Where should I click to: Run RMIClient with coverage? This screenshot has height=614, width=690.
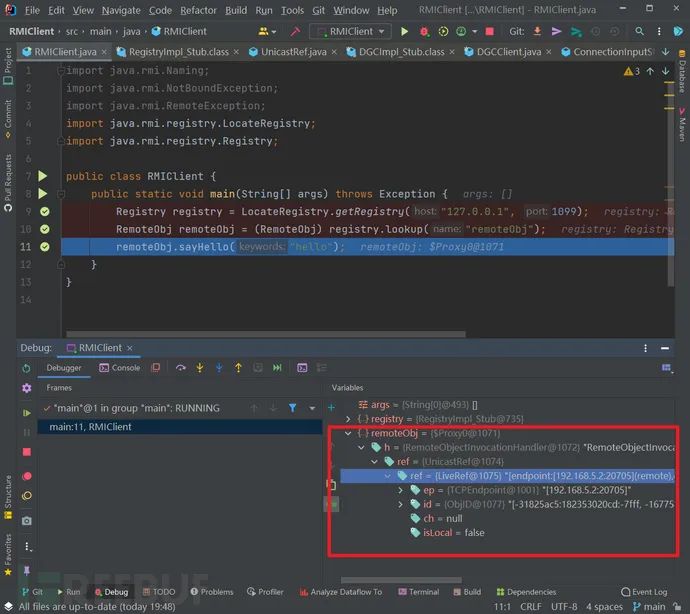click(x=443, y=31)
